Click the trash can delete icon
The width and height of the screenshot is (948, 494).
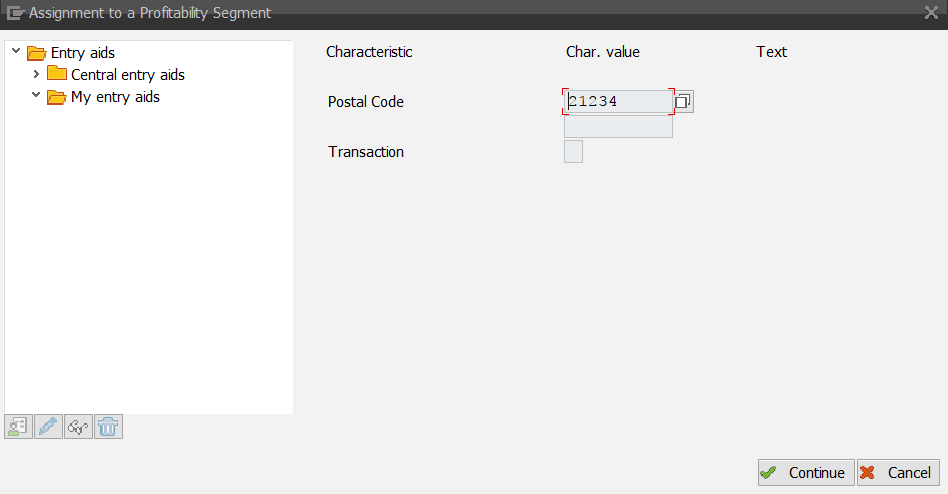108,427
